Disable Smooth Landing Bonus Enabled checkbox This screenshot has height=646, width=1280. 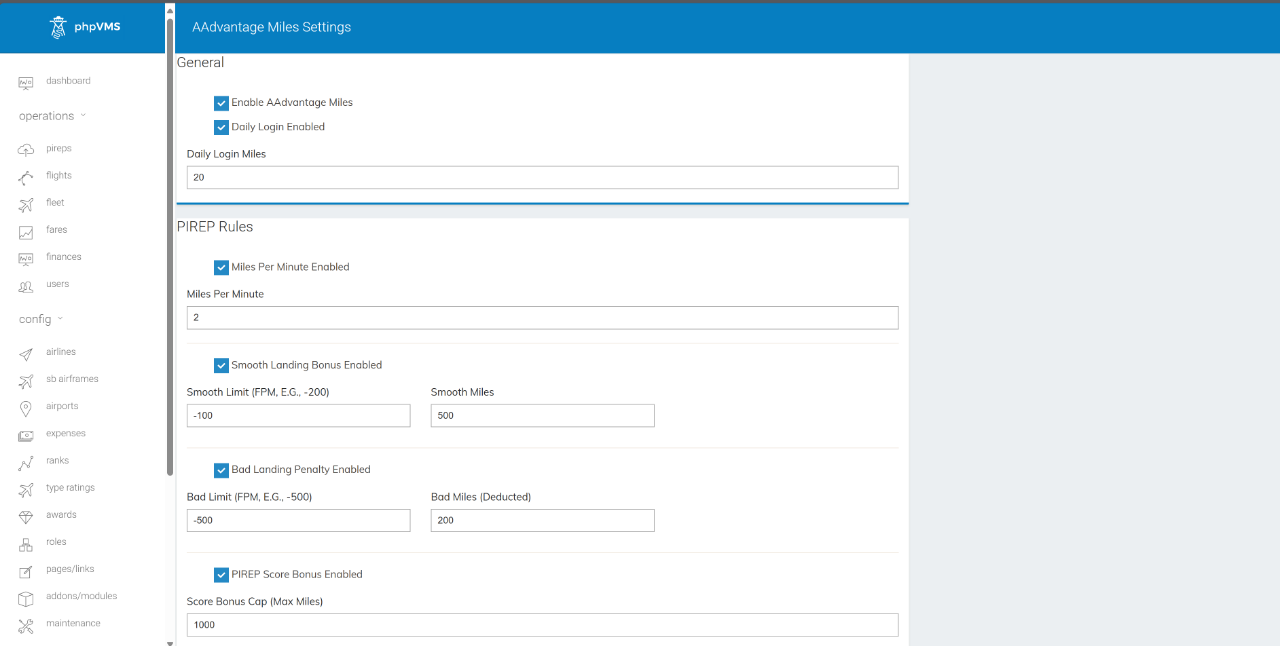tap(221, 365)
